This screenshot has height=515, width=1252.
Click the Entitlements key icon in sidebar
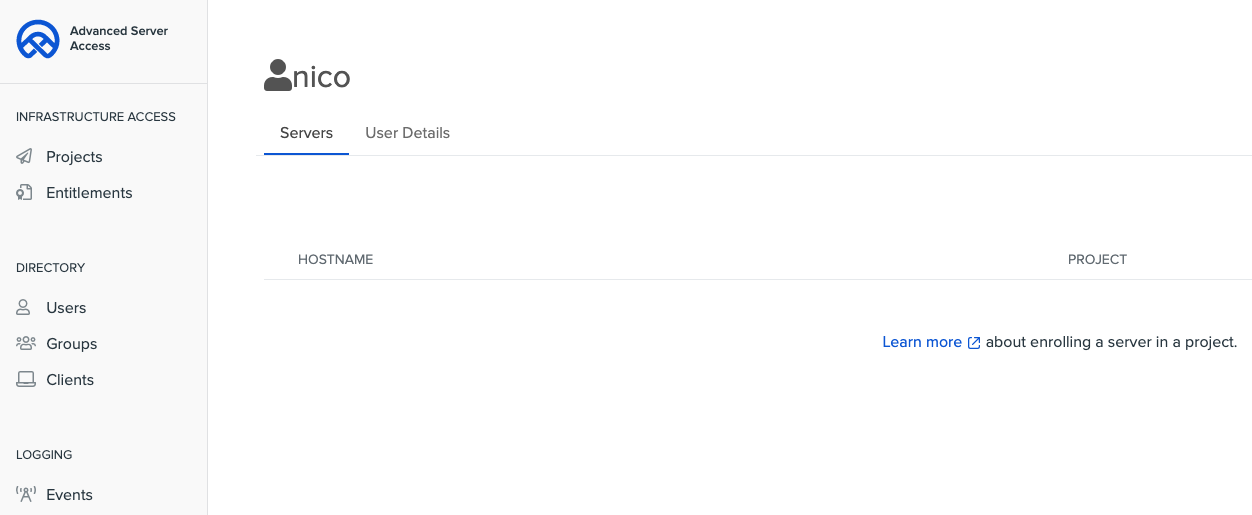click(x=25, y=193)
